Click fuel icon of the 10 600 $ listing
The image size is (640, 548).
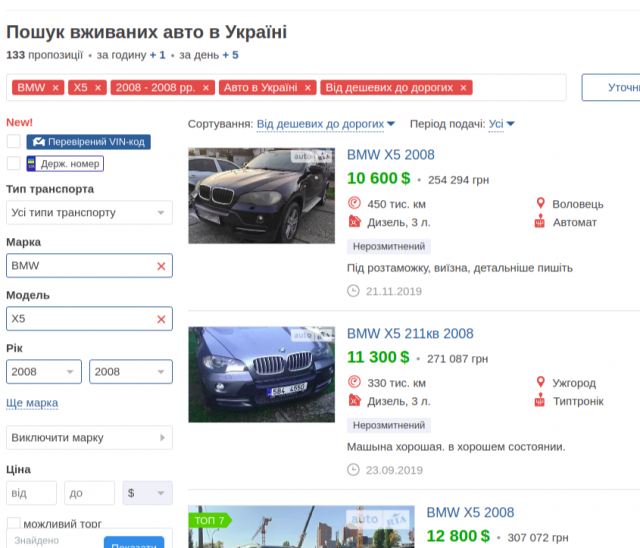coord(354,222)
